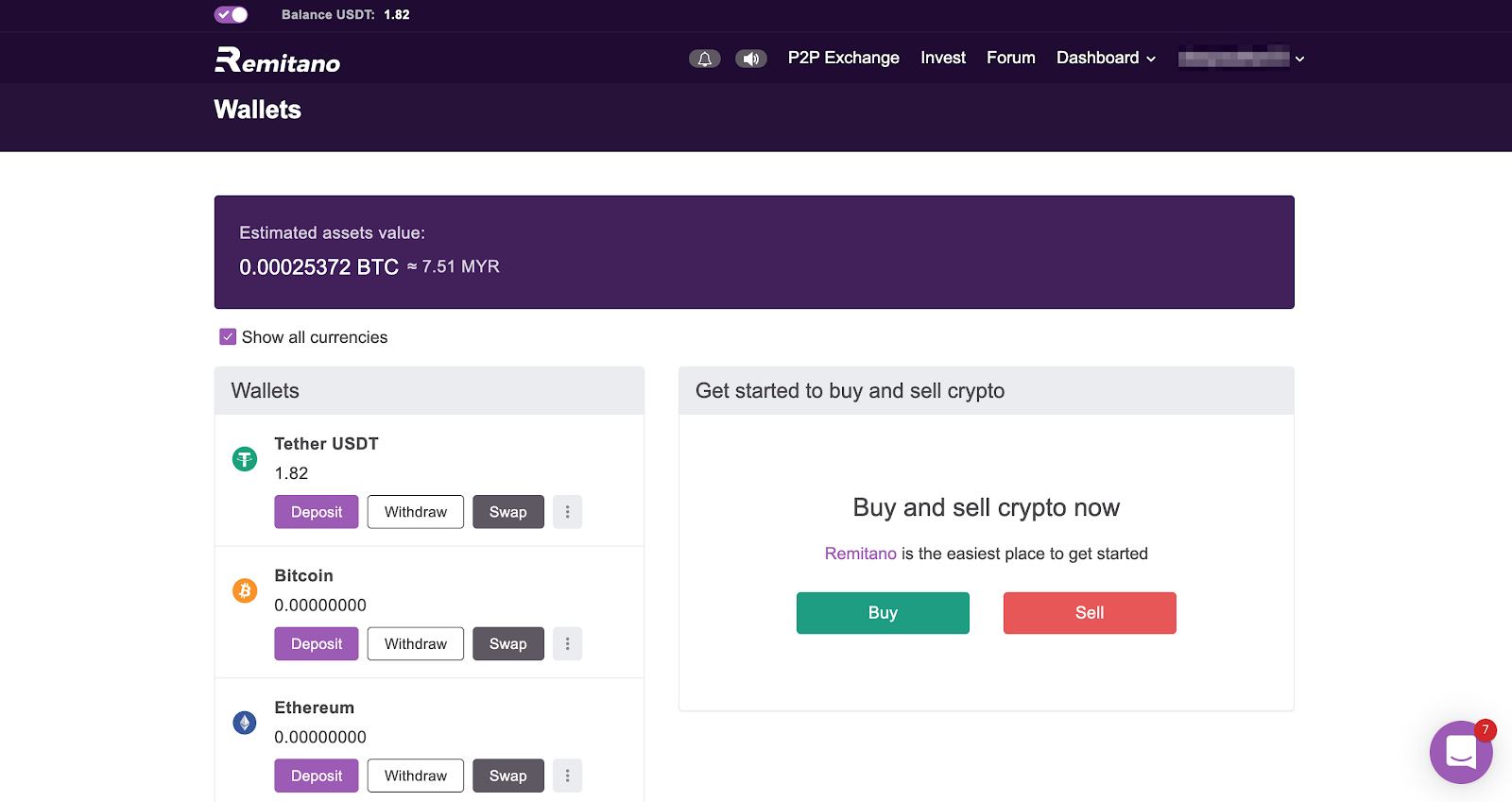
Task: Go to the Invest menu item
Action: click(x=942, y=58)
